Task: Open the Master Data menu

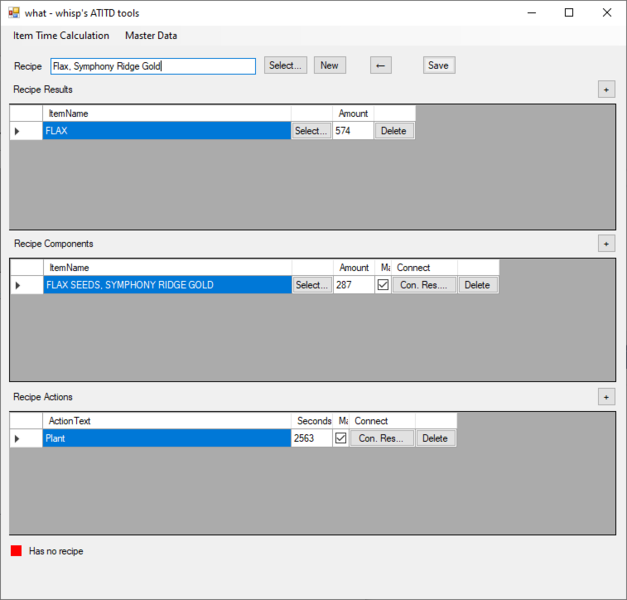Action: (151, 36)
